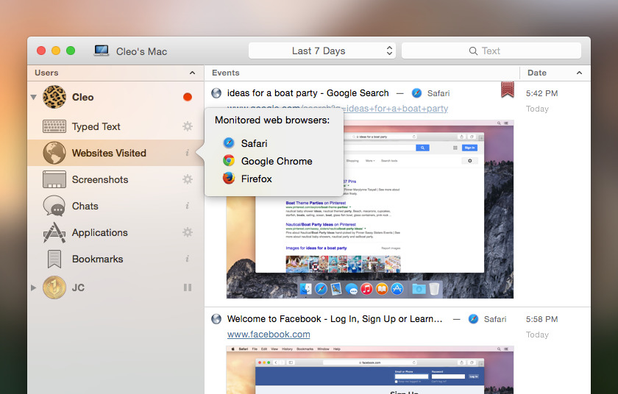The image size is (618, 394).
Task: Open the Typed Text keyboard icon
Action: tap(54, 126)
